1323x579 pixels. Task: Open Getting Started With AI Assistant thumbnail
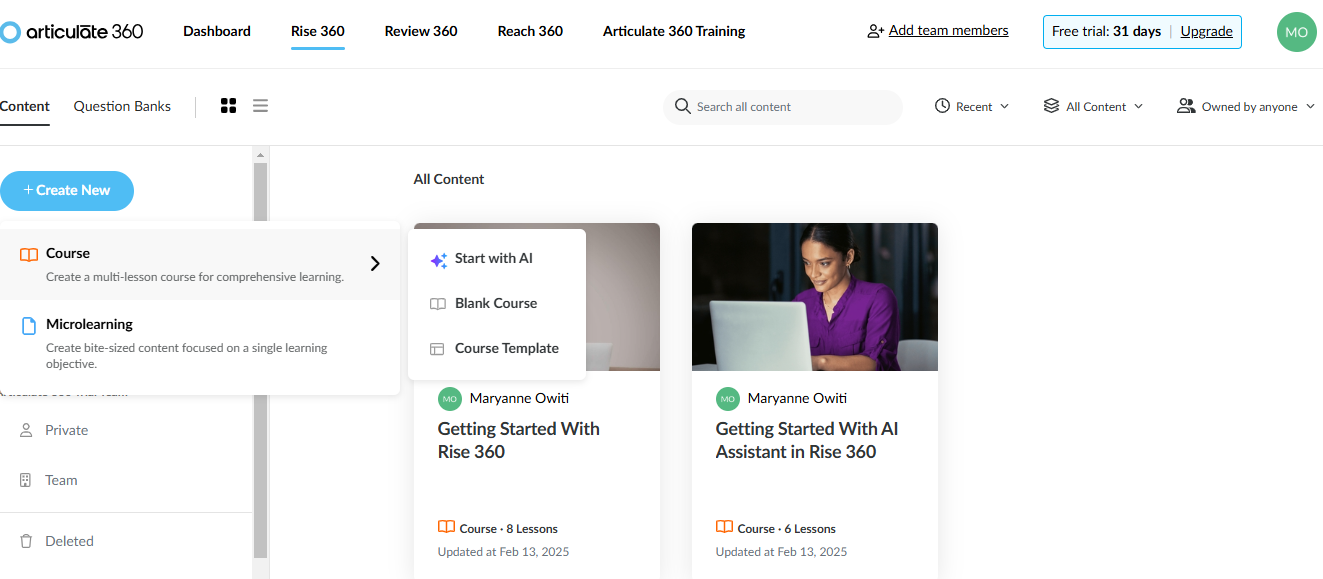pyautogui.click(x=814, y=297)
